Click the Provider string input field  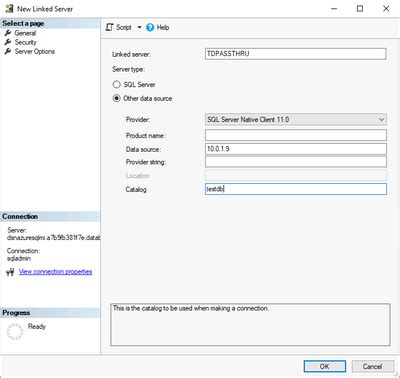(296, 162)
